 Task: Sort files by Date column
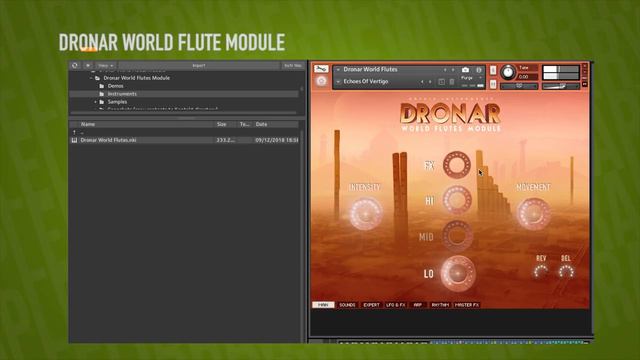coord(261,124)
